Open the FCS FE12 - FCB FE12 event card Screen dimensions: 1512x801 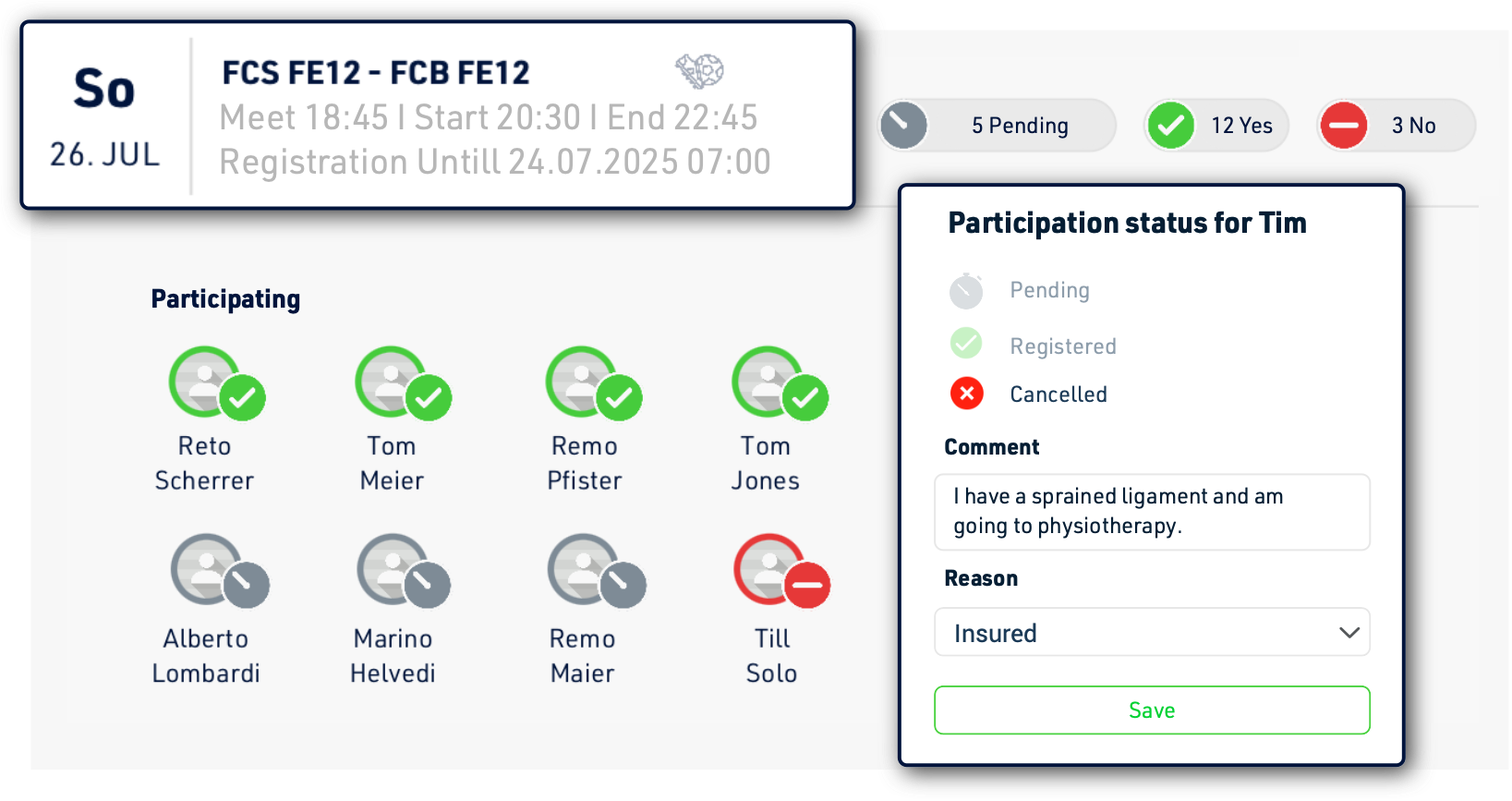pos(437,116)
